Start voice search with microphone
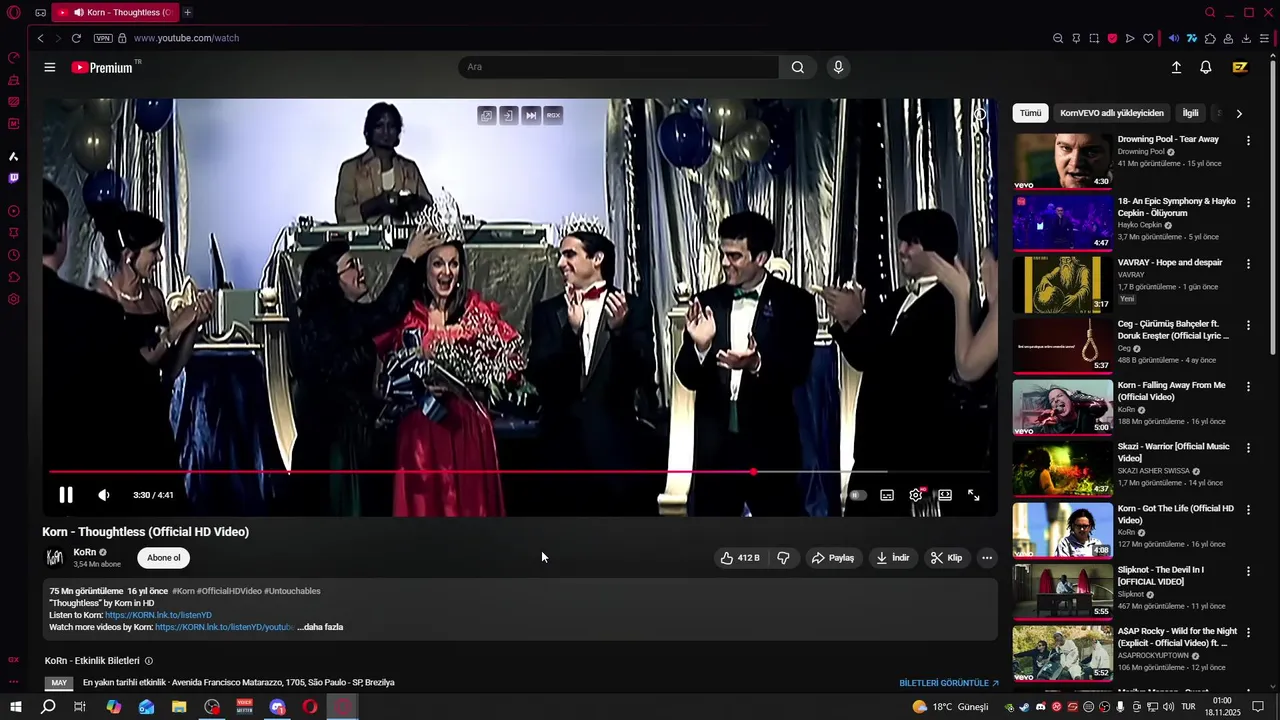This screenshot has width=1280, height=720. (838, 67)
